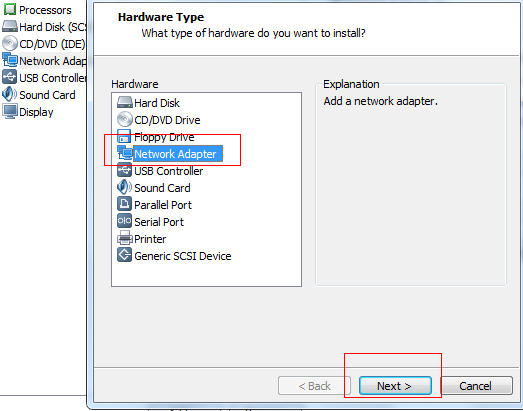Screen dimensions: 523x411
Task: Select CD/DVD (IDE) in device panel
Action: (52, 44)
